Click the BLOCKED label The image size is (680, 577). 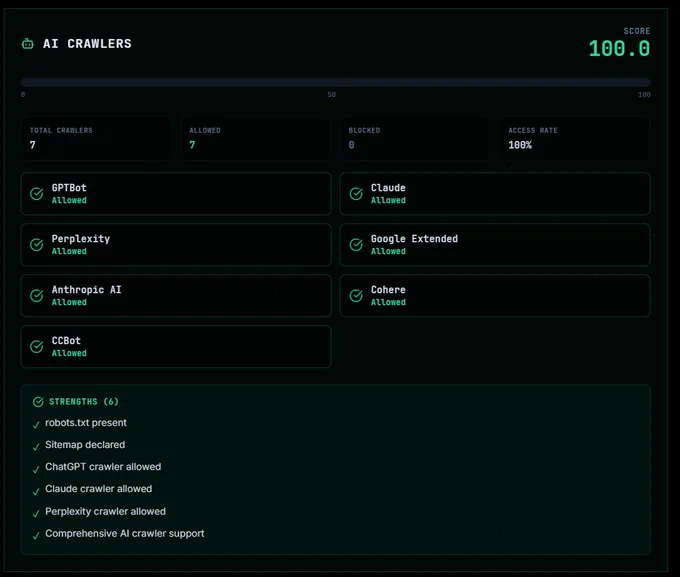[x=364, y=131]
